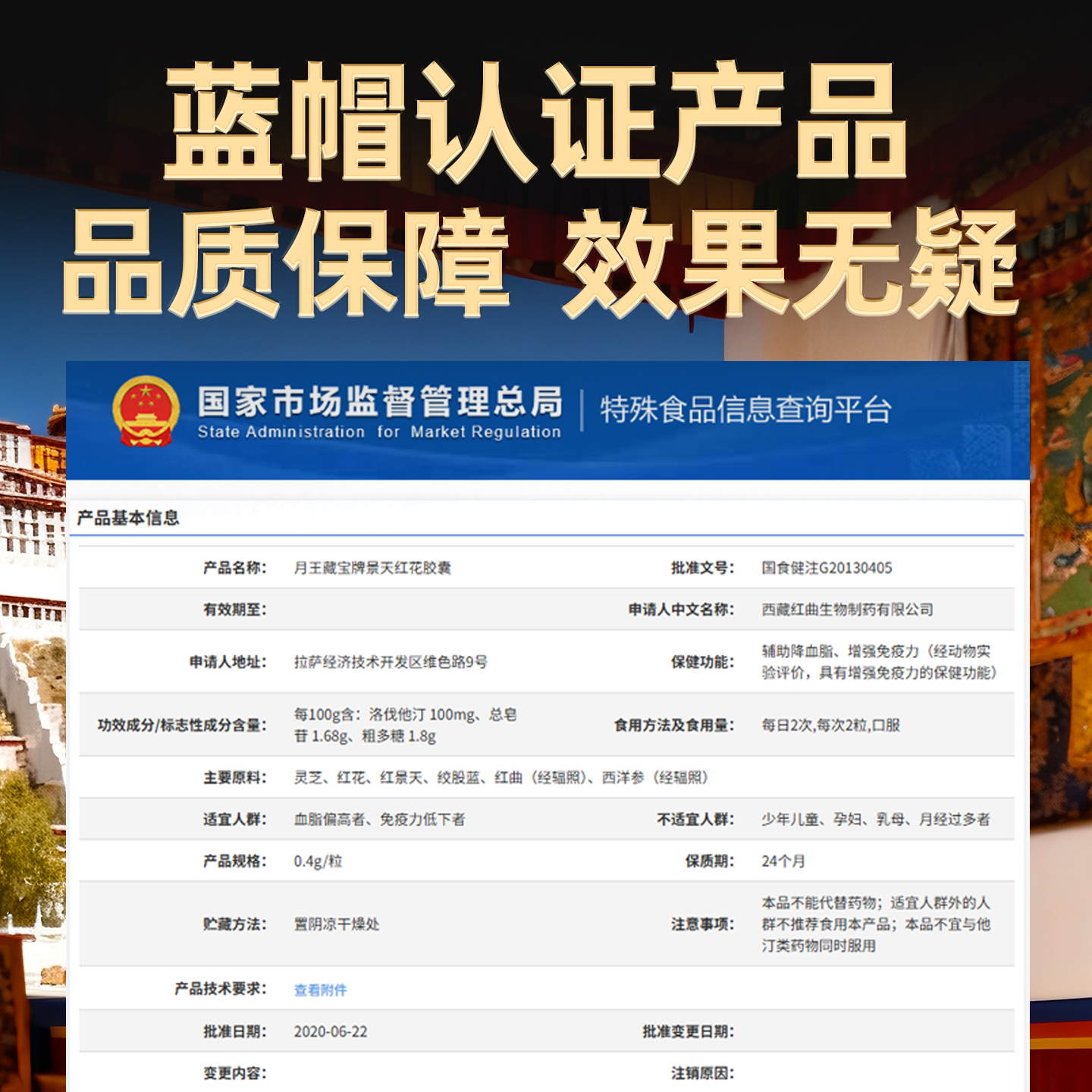Click the 效果无疑 banner text
This screenshot has height=1092, width=1092.
pyautogui.click(x=789, y=262)
